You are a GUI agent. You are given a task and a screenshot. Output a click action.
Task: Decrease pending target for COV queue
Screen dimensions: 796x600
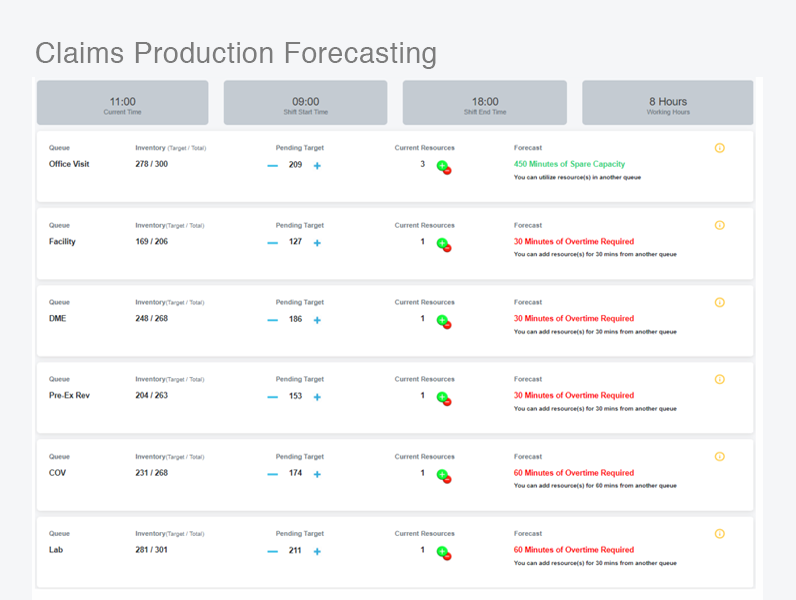tap(273, 474)
